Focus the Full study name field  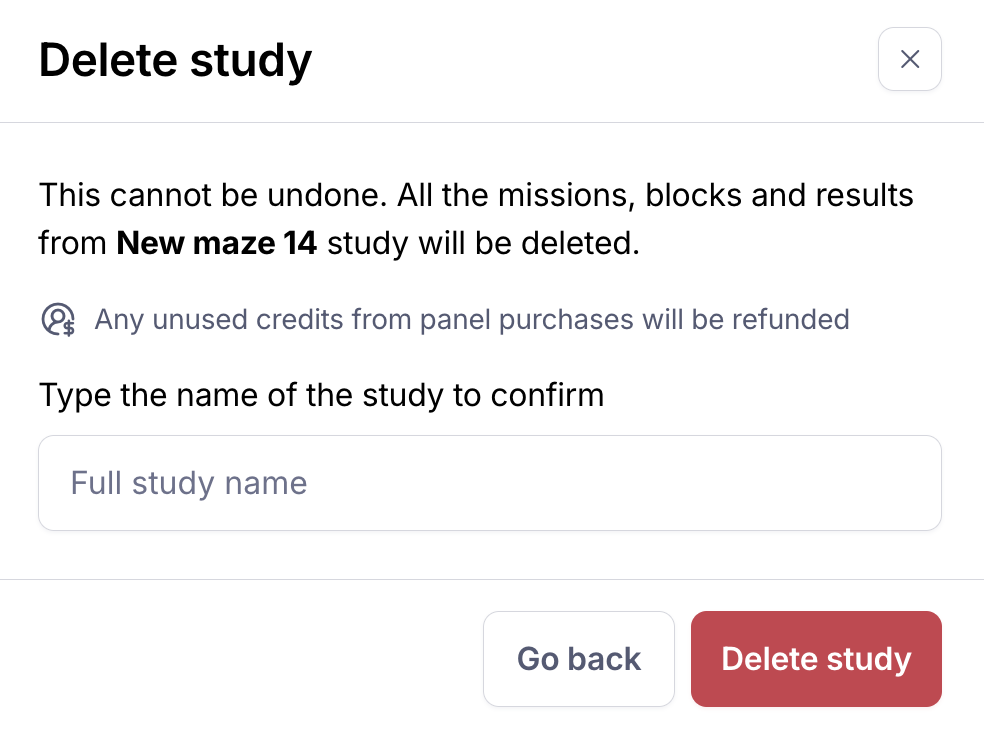coord(489,483)
